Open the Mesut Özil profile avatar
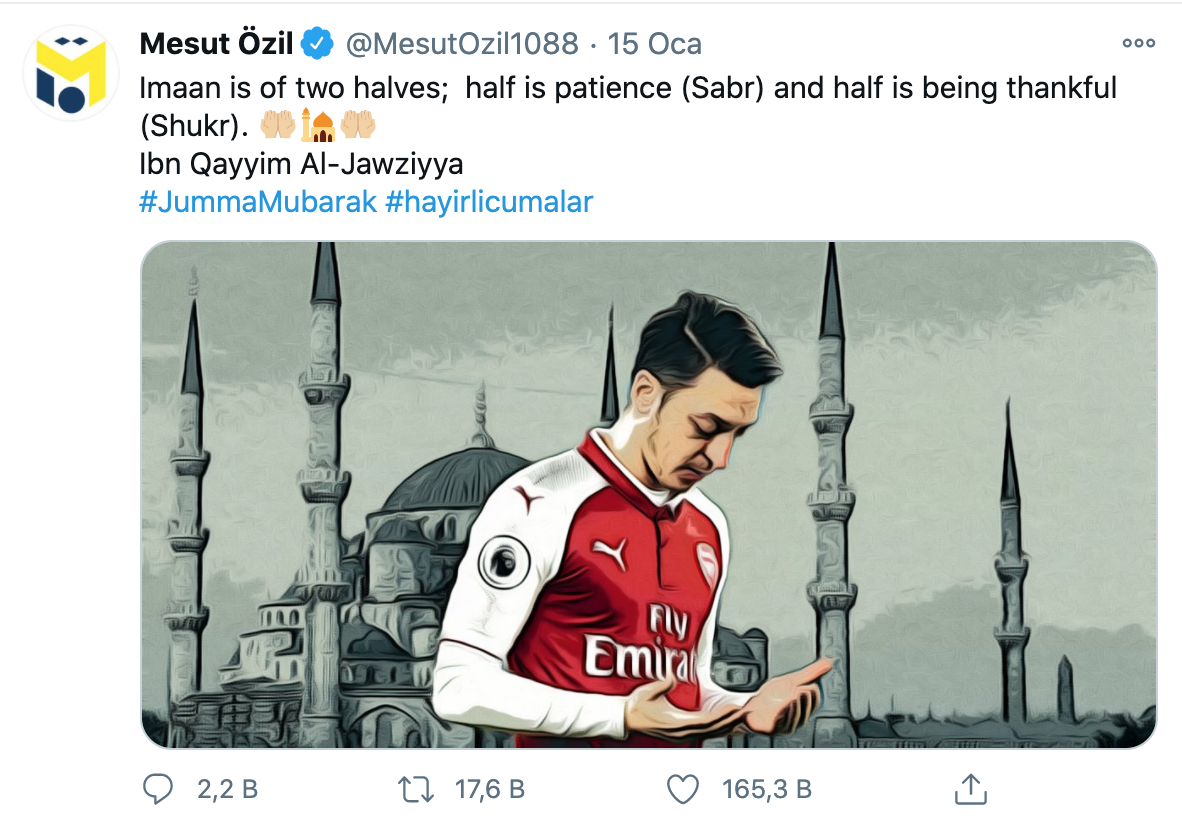Screen dimensions: 1182x824 point(71,73)
